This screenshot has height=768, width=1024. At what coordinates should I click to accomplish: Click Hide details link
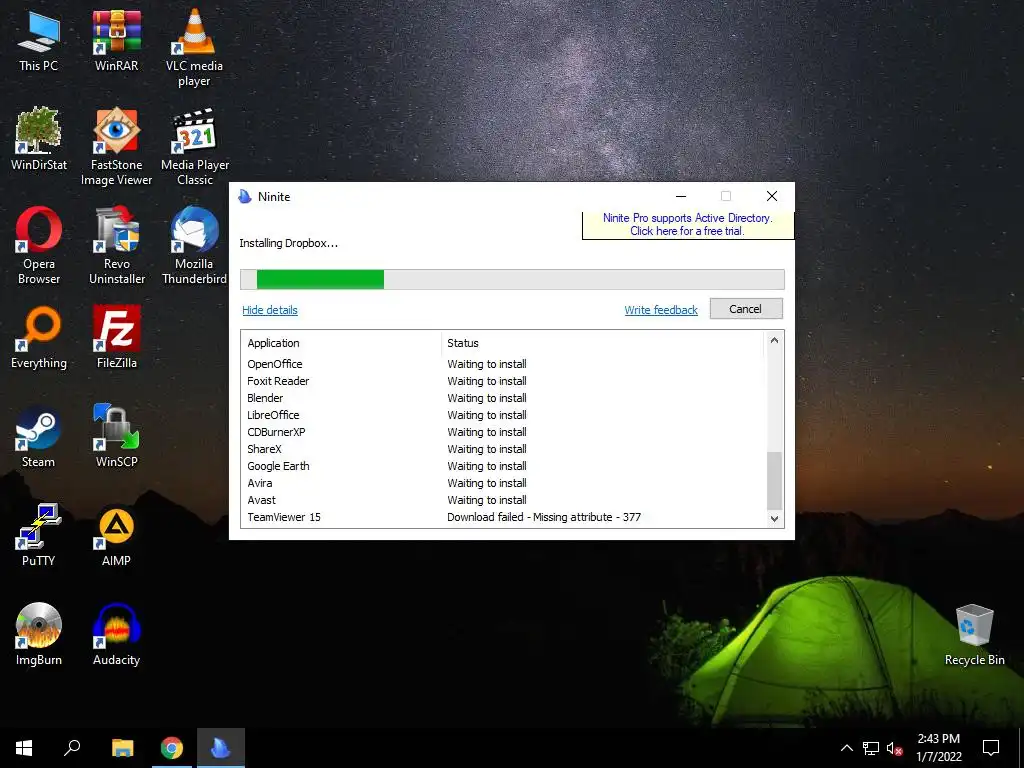click(270, 310)
